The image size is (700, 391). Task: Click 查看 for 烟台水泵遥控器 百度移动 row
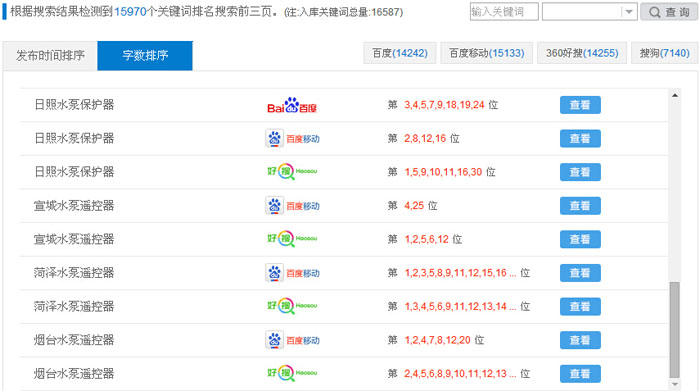tap(580, 340)
